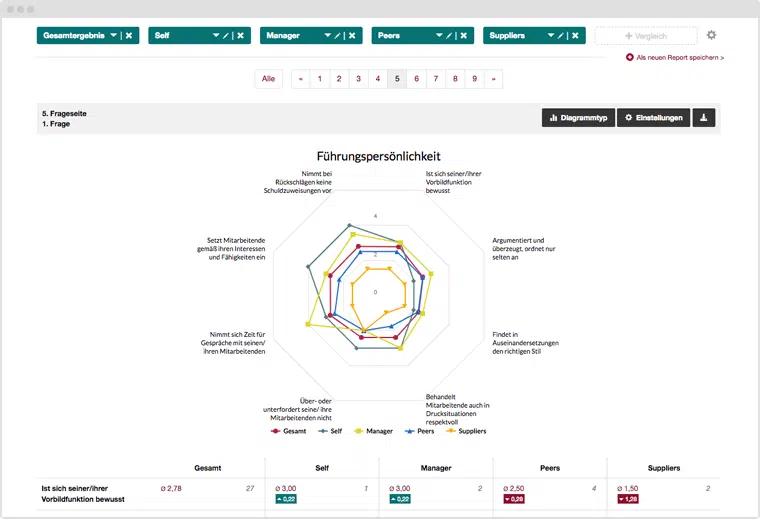This screenshot has width=760, height=519.
Task: Click the X icon on Suppliers tag
Action: coord(577,36)
